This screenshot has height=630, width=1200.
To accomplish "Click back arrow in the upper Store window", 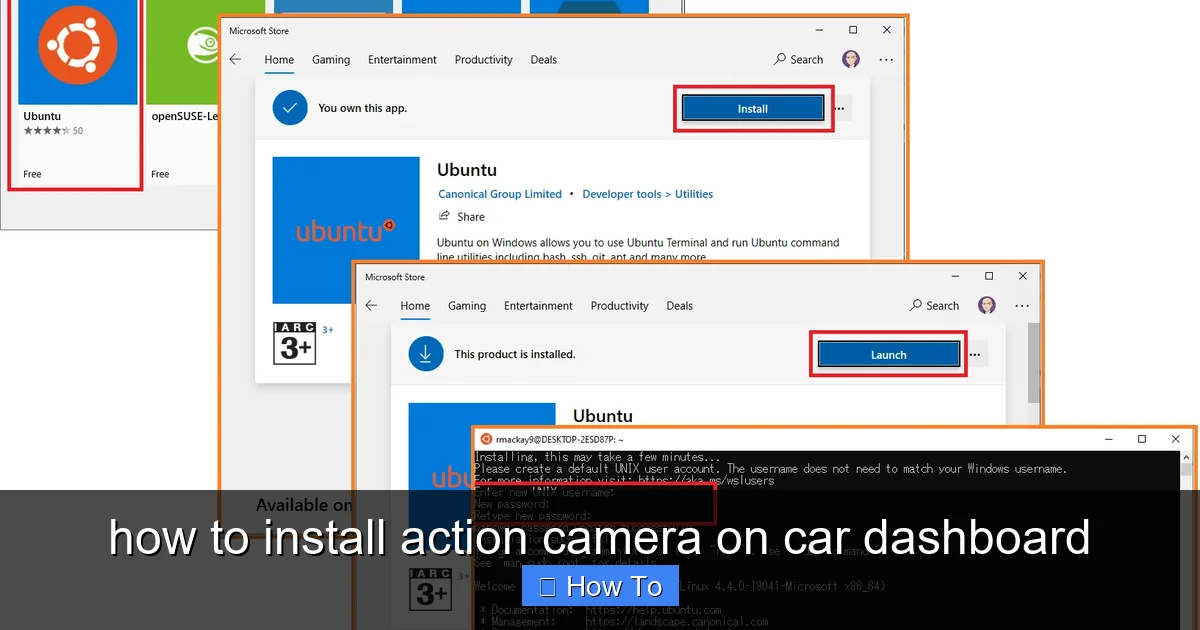I will click(235, 60).
